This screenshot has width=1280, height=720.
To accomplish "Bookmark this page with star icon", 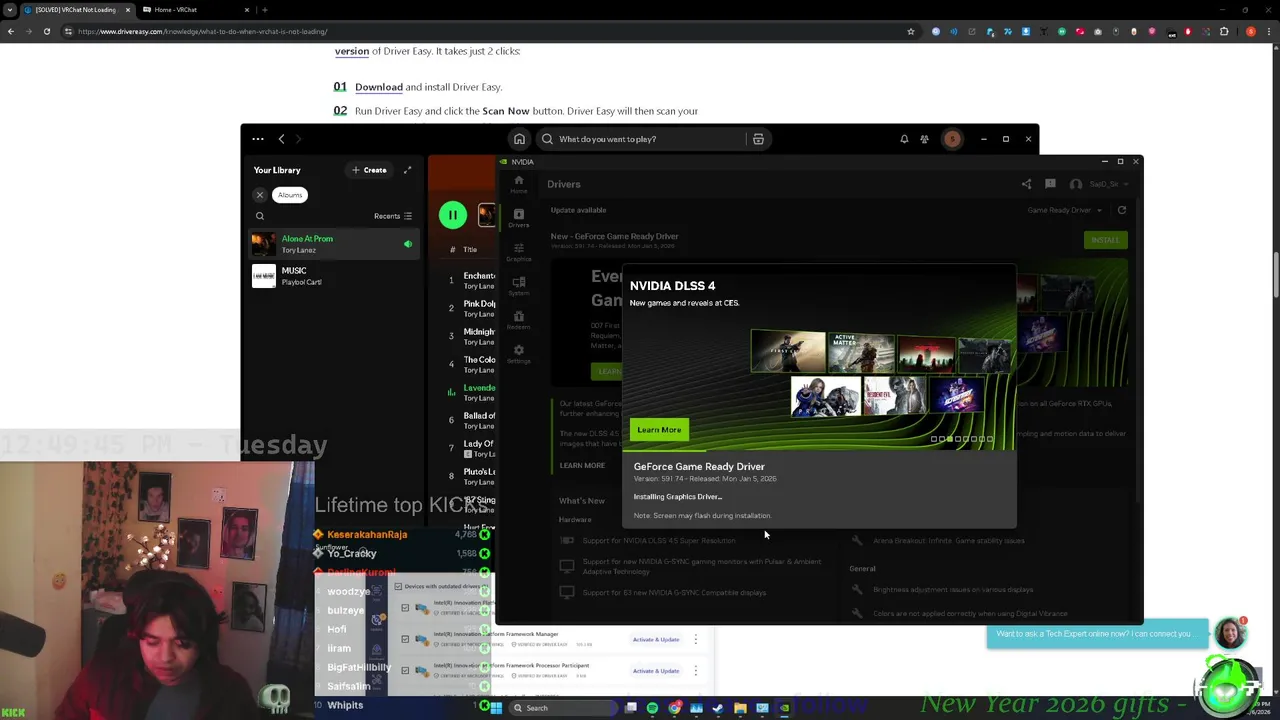I will [910, 31].
